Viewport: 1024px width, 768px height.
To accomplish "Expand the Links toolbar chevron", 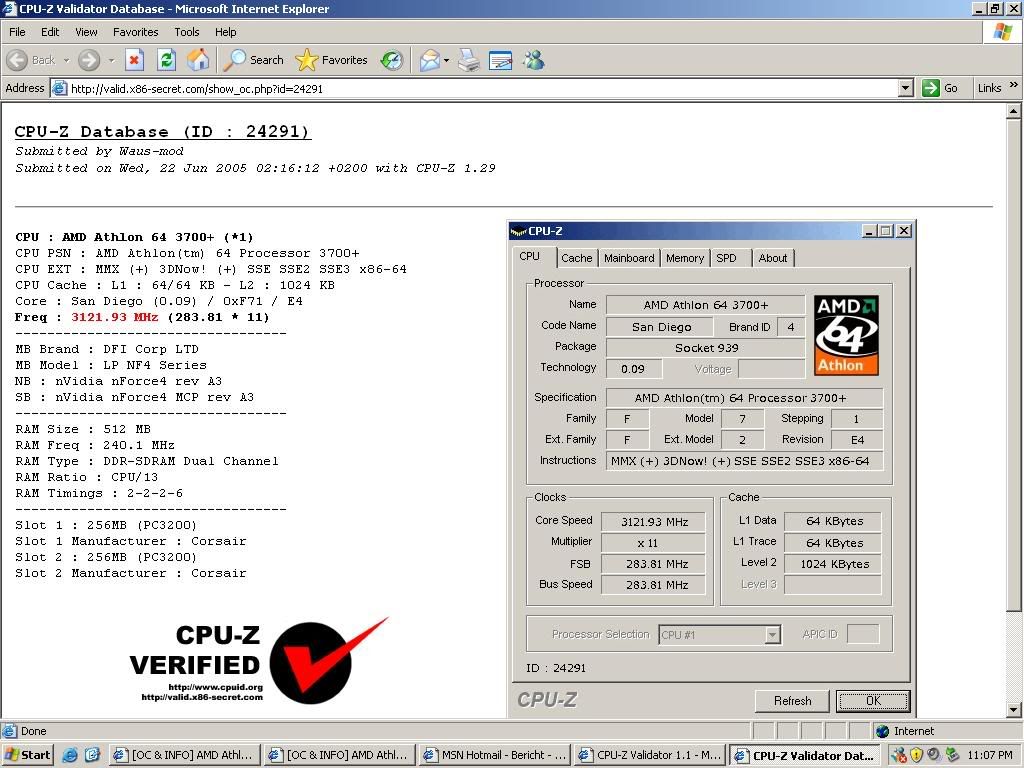I will click(x=1014, y=85).
